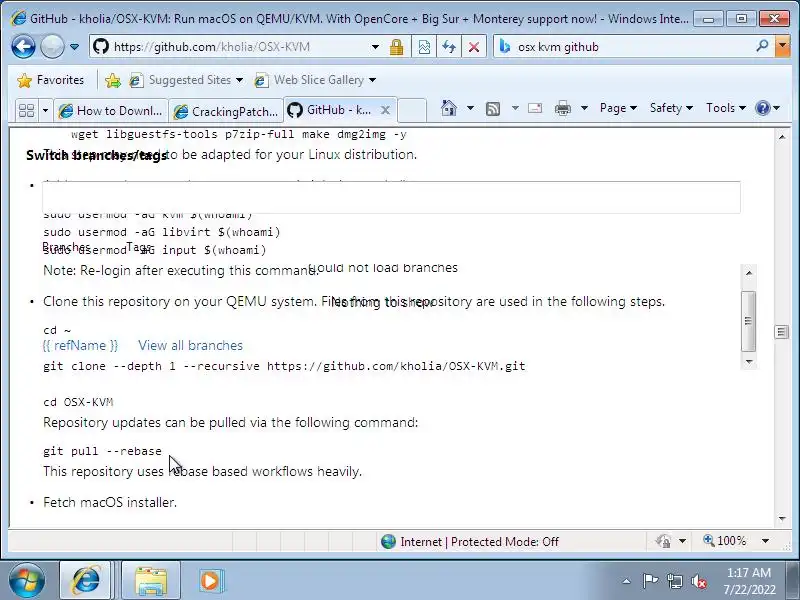Open Windows Media Player taskbar icon
Viewport: 800px width, 600px height.
pos(210,581)
